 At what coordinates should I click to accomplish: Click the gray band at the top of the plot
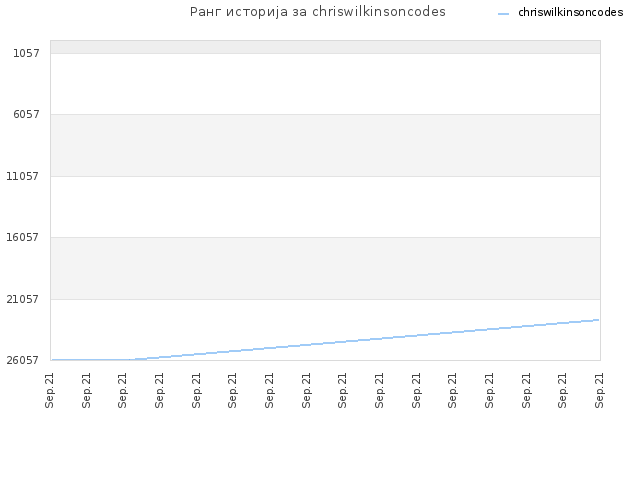tap(325, 47)
